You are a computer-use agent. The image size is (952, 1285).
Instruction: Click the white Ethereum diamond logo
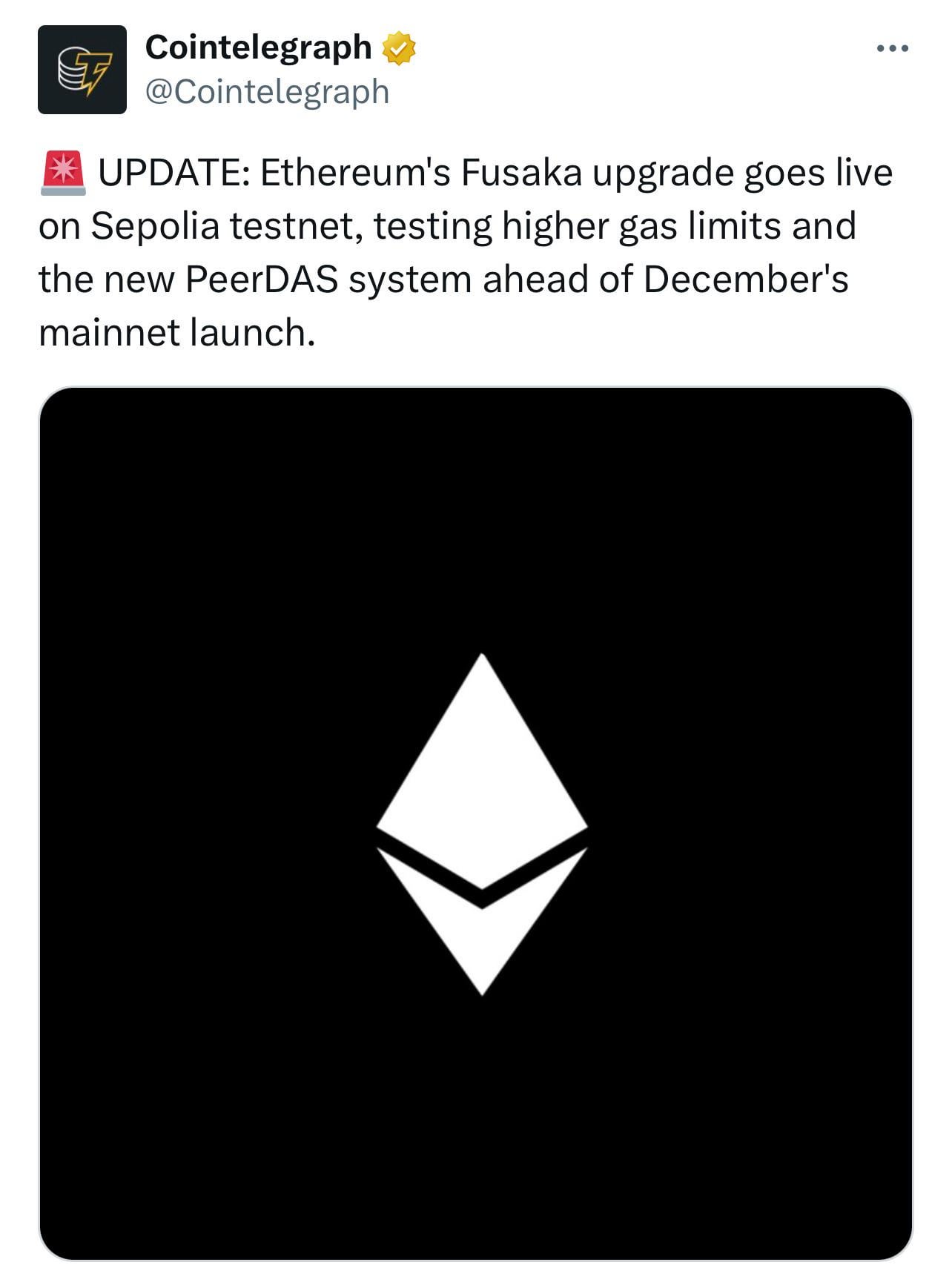coord(482,825)
